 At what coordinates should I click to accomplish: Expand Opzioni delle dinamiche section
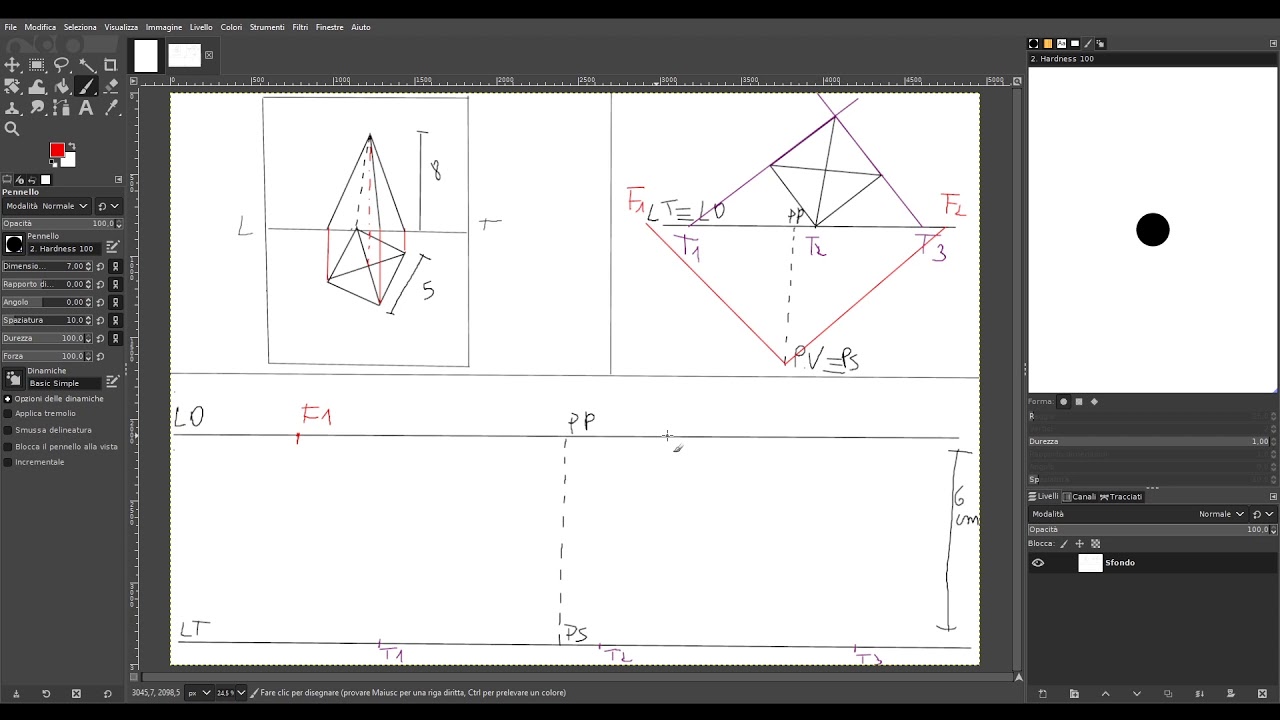pos(8,398)
